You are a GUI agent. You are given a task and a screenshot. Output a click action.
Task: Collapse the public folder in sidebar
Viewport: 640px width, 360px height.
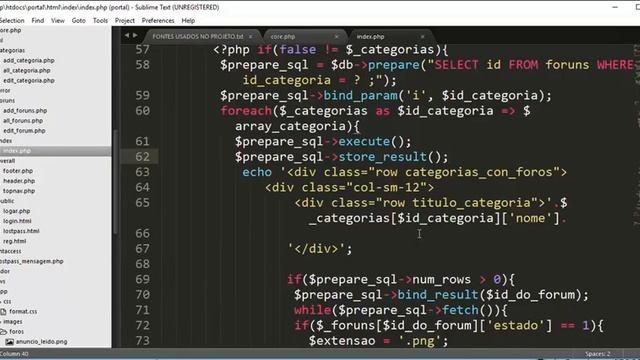point(7,201)
